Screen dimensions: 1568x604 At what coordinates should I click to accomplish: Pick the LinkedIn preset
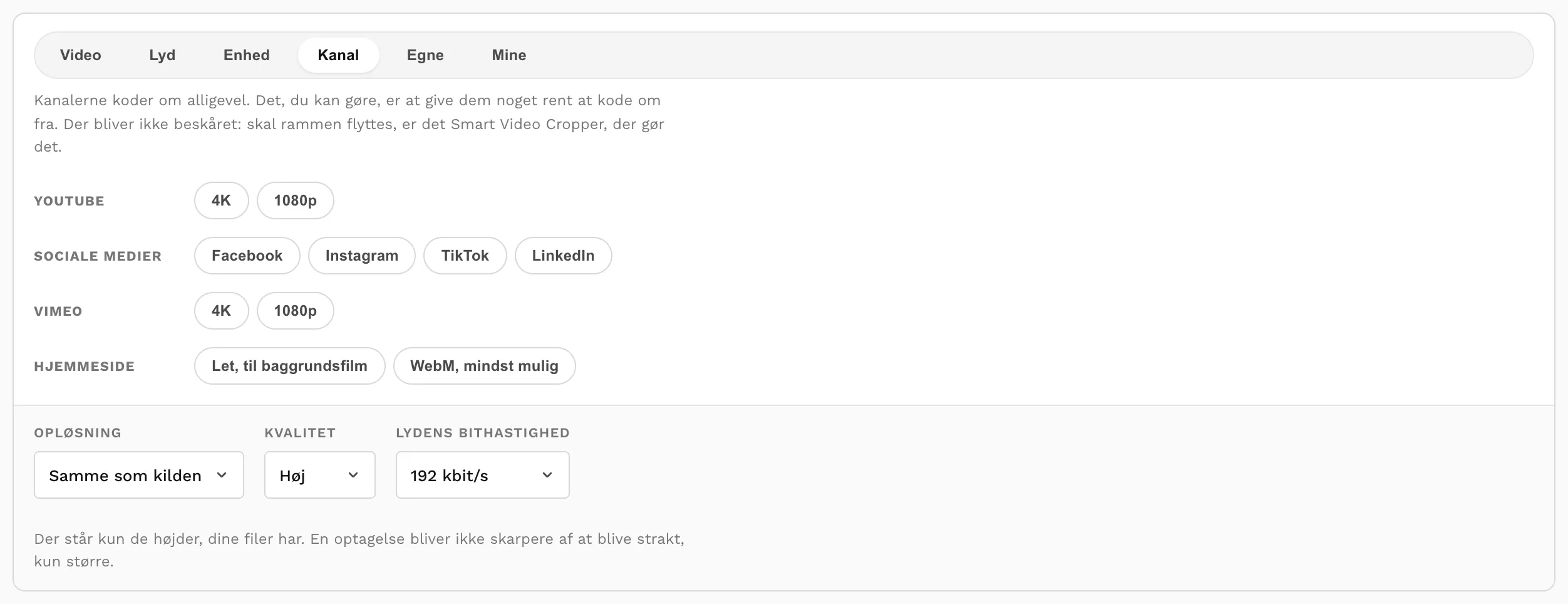point(564,256)
